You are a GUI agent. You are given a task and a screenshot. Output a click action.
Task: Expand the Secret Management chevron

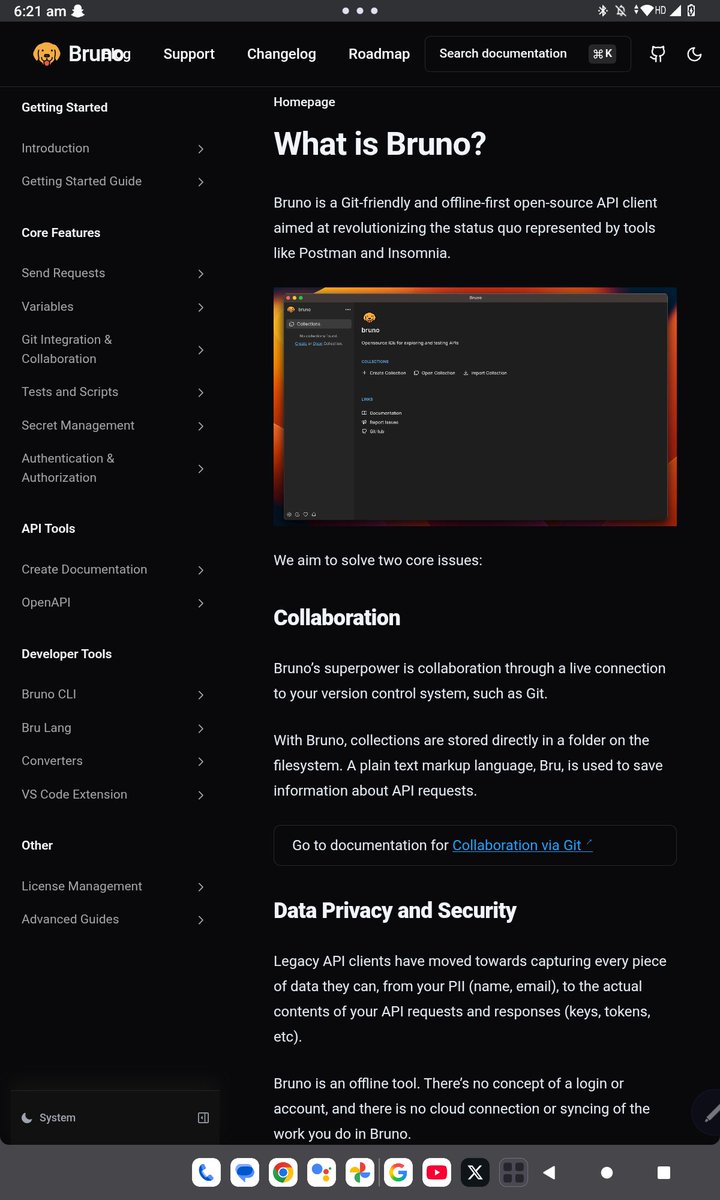pyautogui.click(x=201, y=426)
